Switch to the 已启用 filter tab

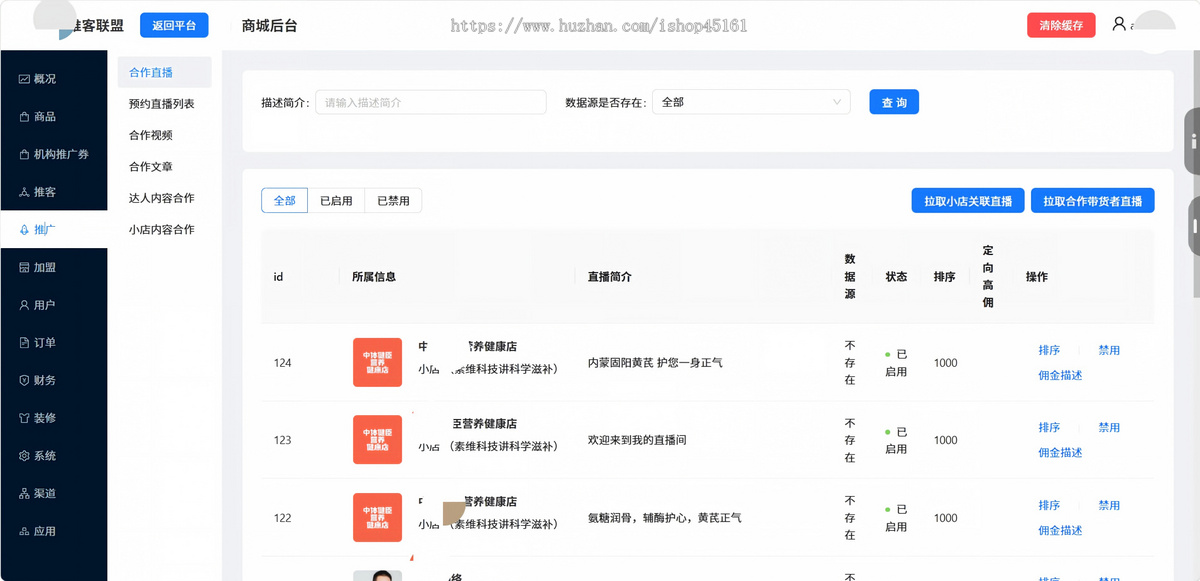[336, 200]
